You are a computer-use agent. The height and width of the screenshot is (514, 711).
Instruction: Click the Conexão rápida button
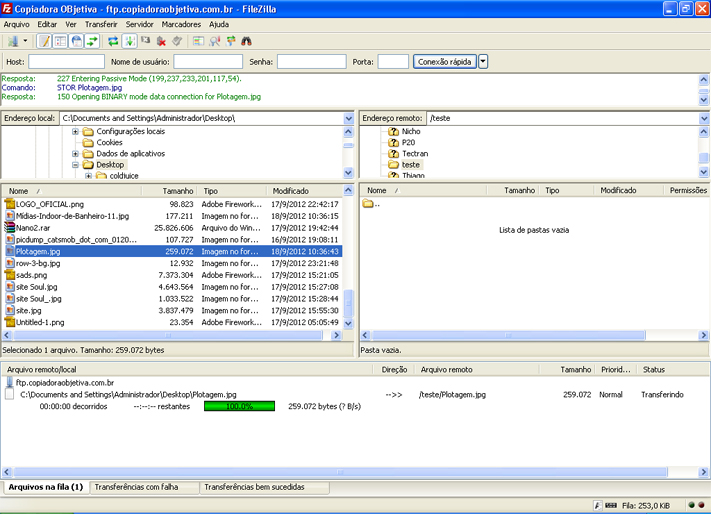pyautogui.click(x=445, y=62)
